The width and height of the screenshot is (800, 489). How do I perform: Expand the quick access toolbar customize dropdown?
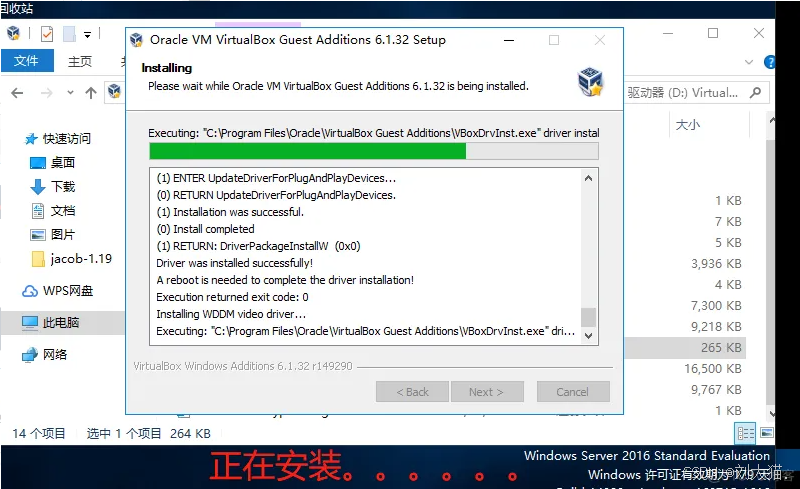88,35
